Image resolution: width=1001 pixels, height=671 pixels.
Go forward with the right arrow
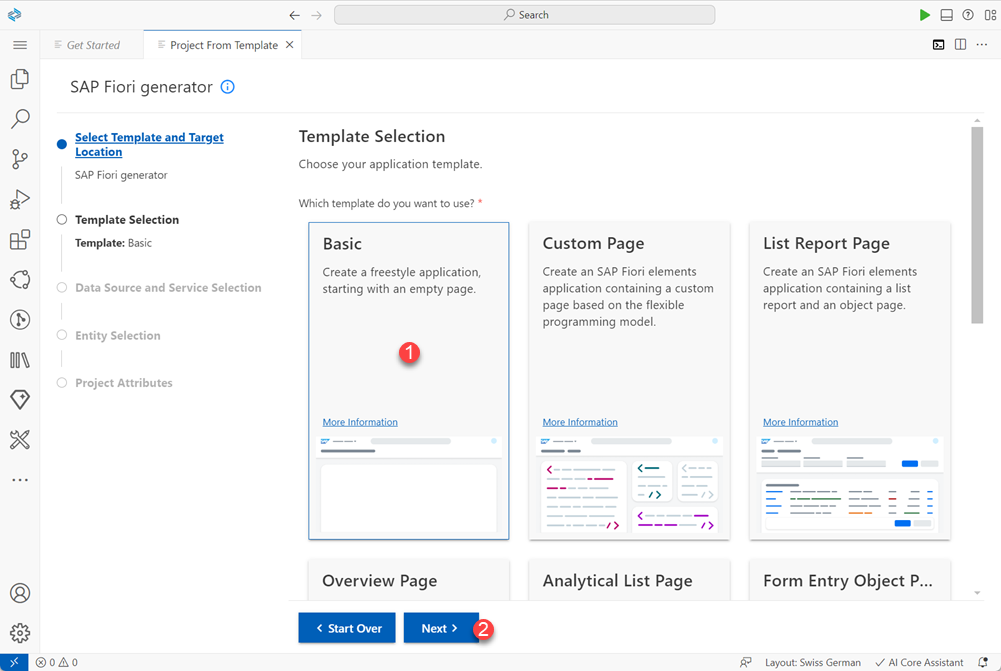[317, 15]
